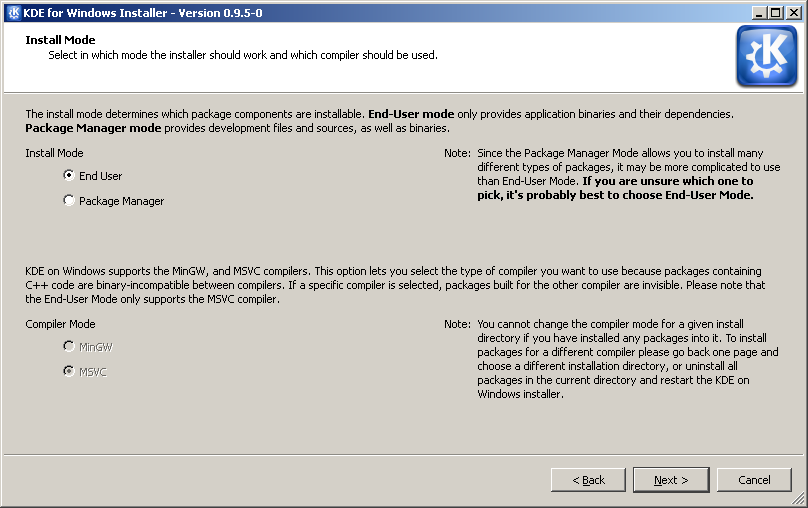Cancel the KDE installer
The image size is (808, 508).
coord(754,480)
